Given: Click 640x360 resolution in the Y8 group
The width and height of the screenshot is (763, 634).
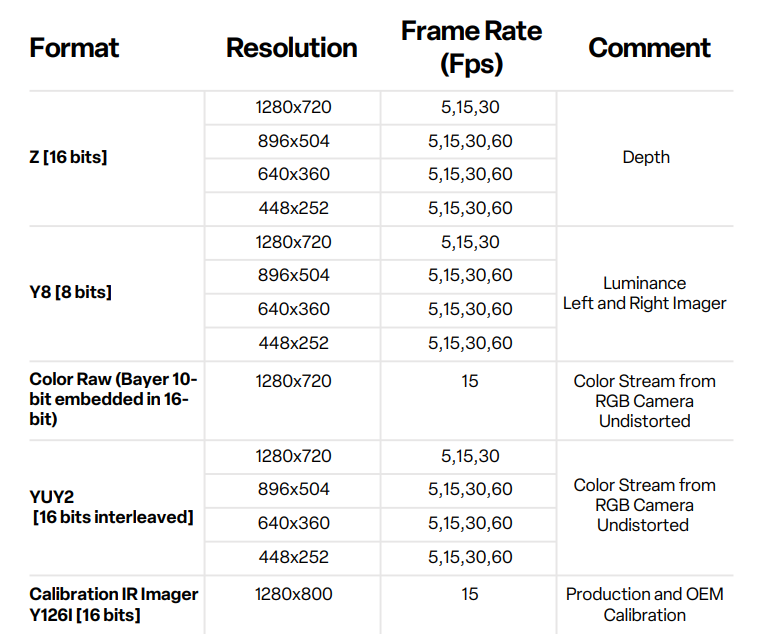Looking at the screenshot, I should coord(292,309).
